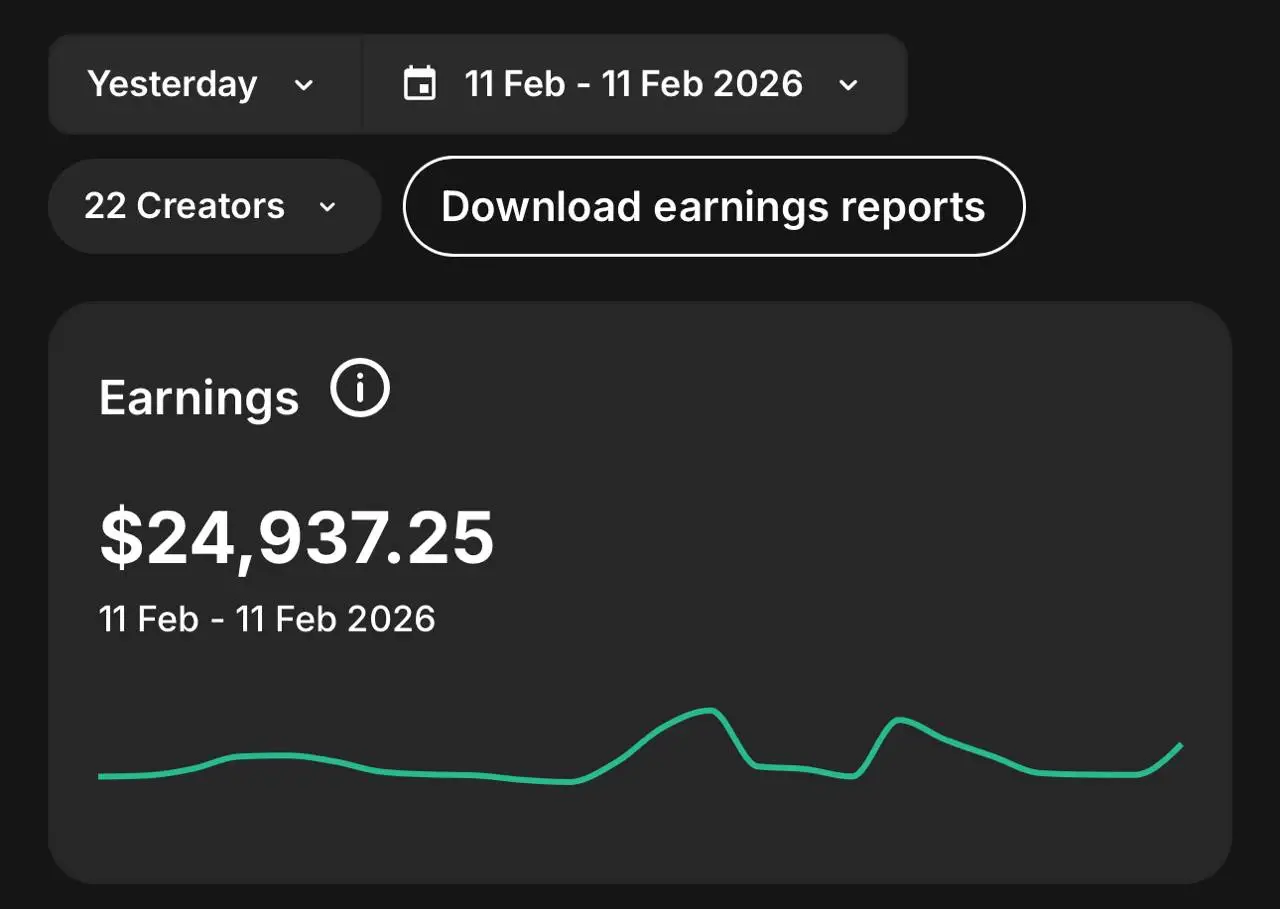Click the starting point of earnings line
1280x909 pixels.
coord(101,776)
